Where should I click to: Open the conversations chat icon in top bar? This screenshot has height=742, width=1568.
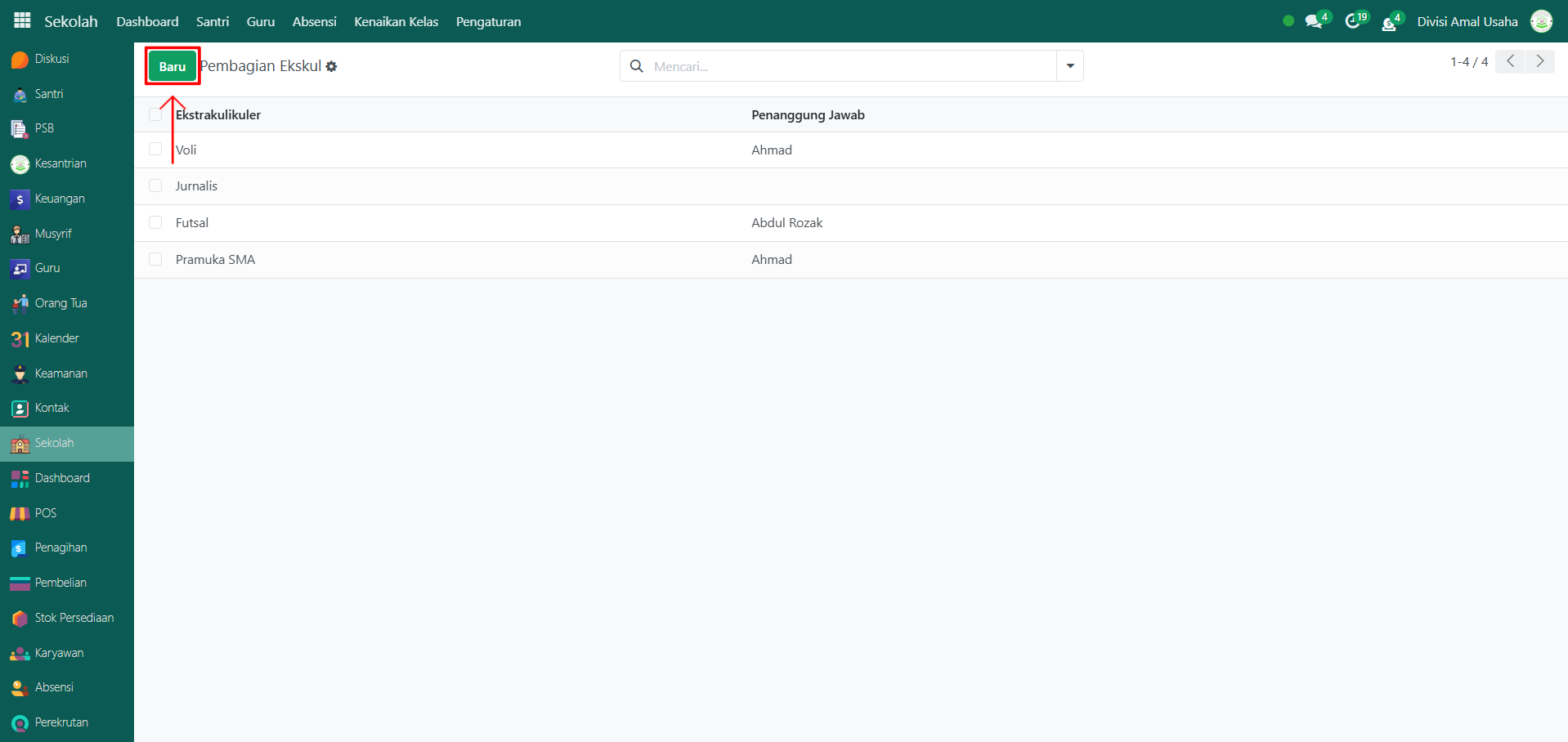(1314, 22)
